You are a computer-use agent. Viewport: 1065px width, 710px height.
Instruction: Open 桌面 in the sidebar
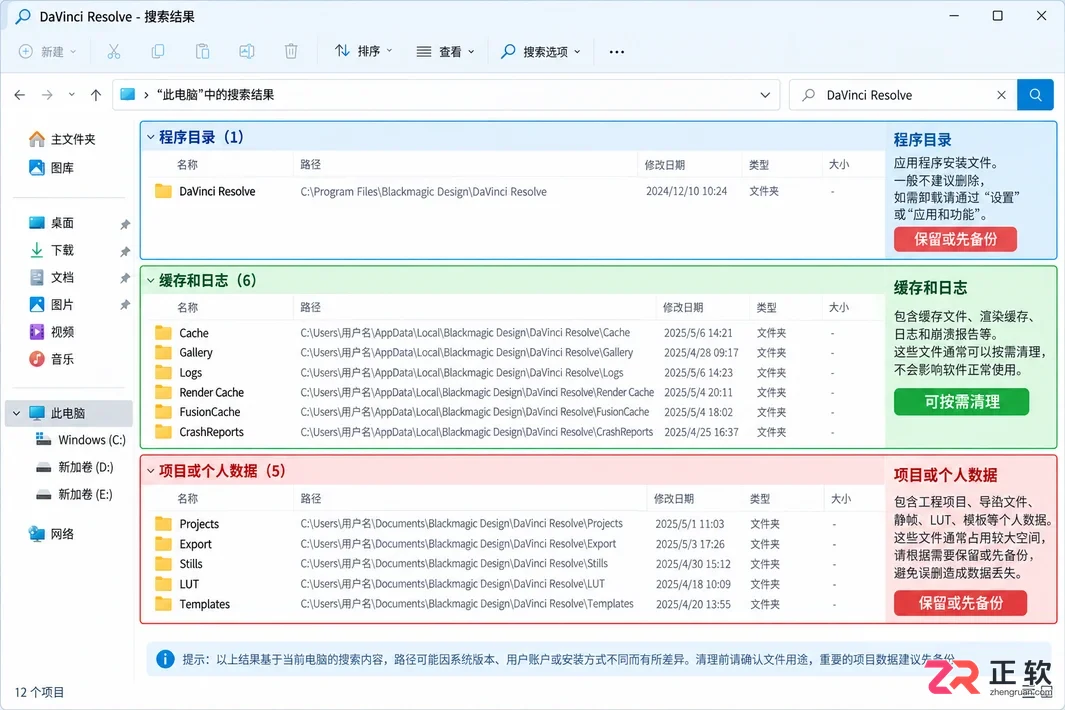coord(51,223)
